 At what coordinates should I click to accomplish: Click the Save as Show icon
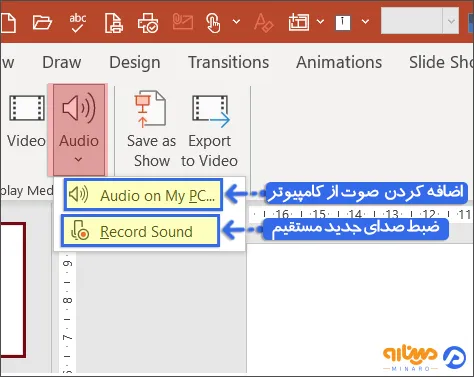(151, 130)
